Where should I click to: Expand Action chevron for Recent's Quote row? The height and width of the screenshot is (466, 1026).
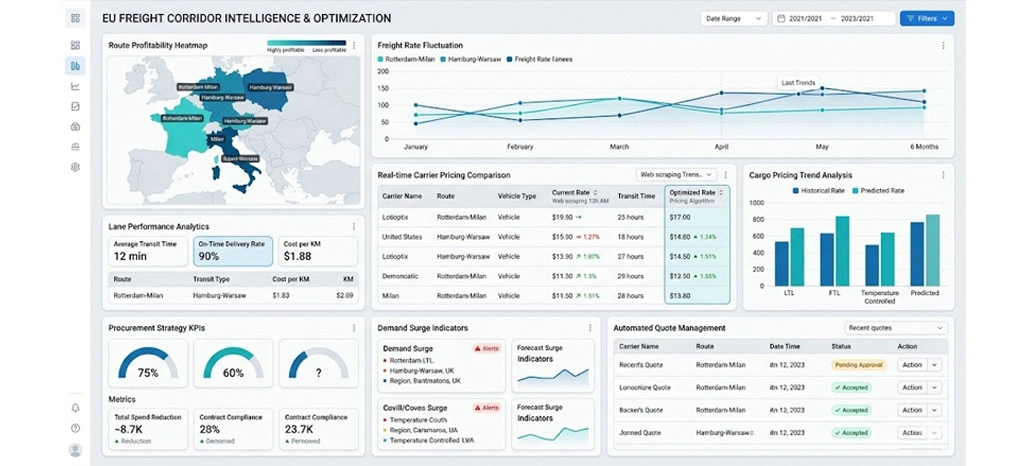(x=934, y=365)
